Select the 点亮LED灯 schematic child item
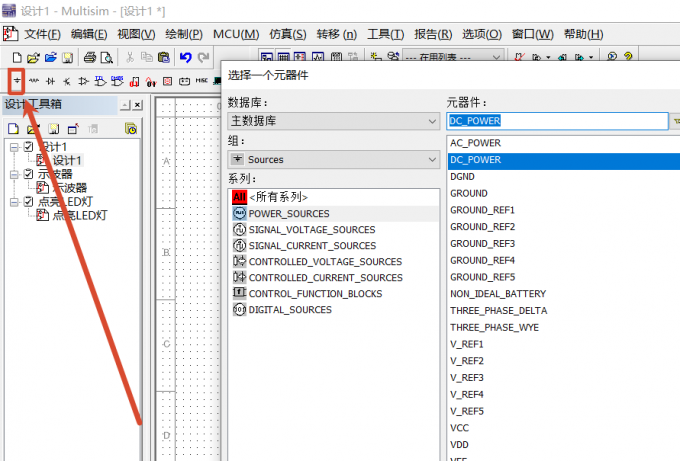The height and width of the screenshot is (461, 680). pos(80,215)
